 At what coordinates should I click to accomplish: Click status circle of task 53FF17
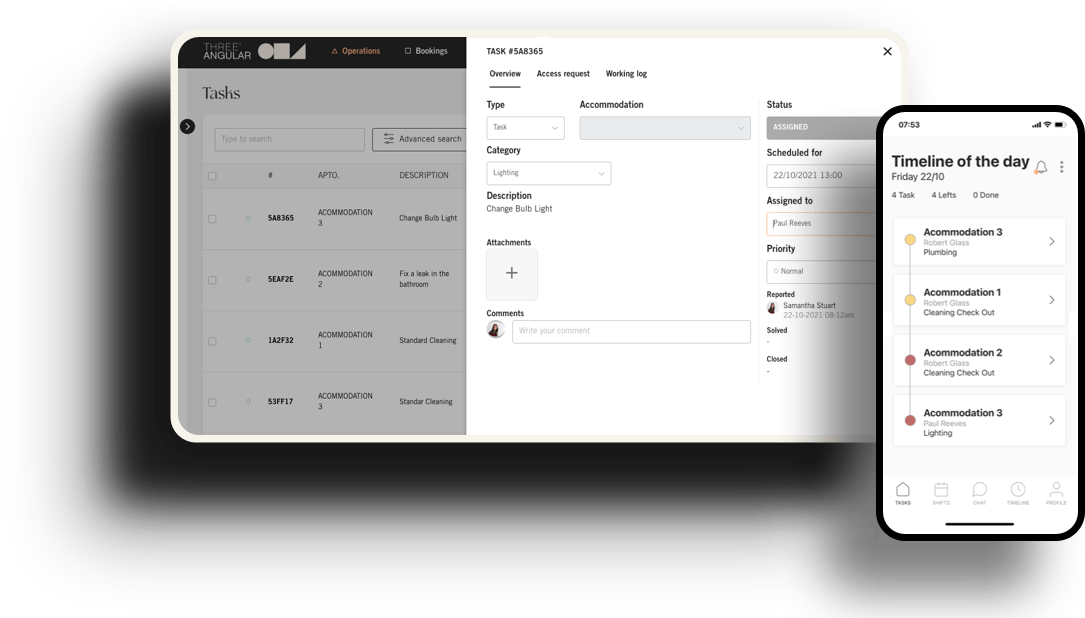[x=248, y=401]
